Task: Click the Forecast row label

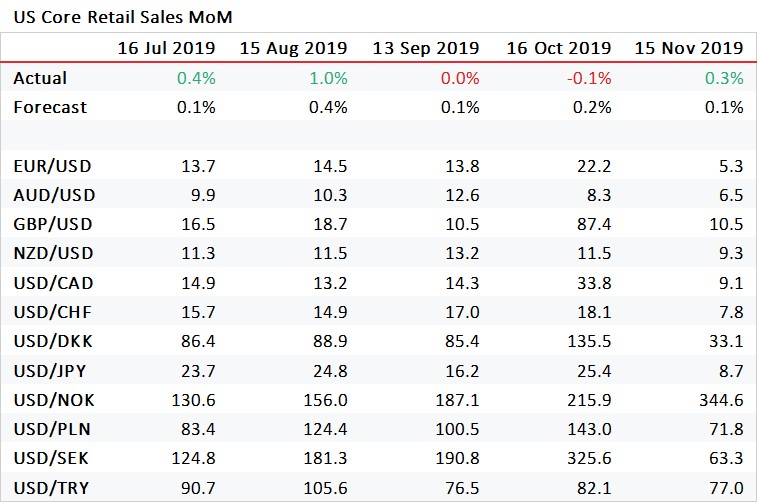Action: (x=50, y=107)
